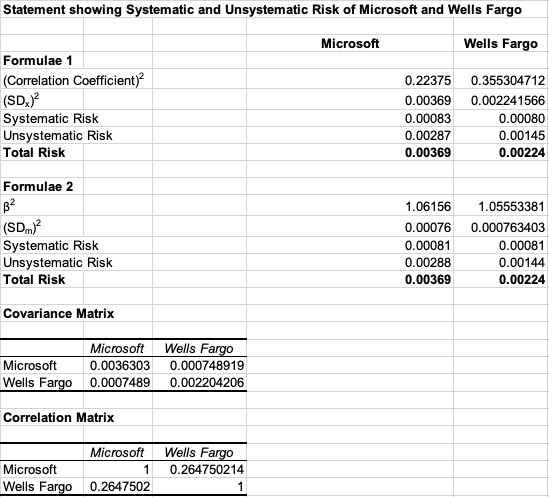Select 'Systematic Risk' label under Formulae 2

(51, 246)
